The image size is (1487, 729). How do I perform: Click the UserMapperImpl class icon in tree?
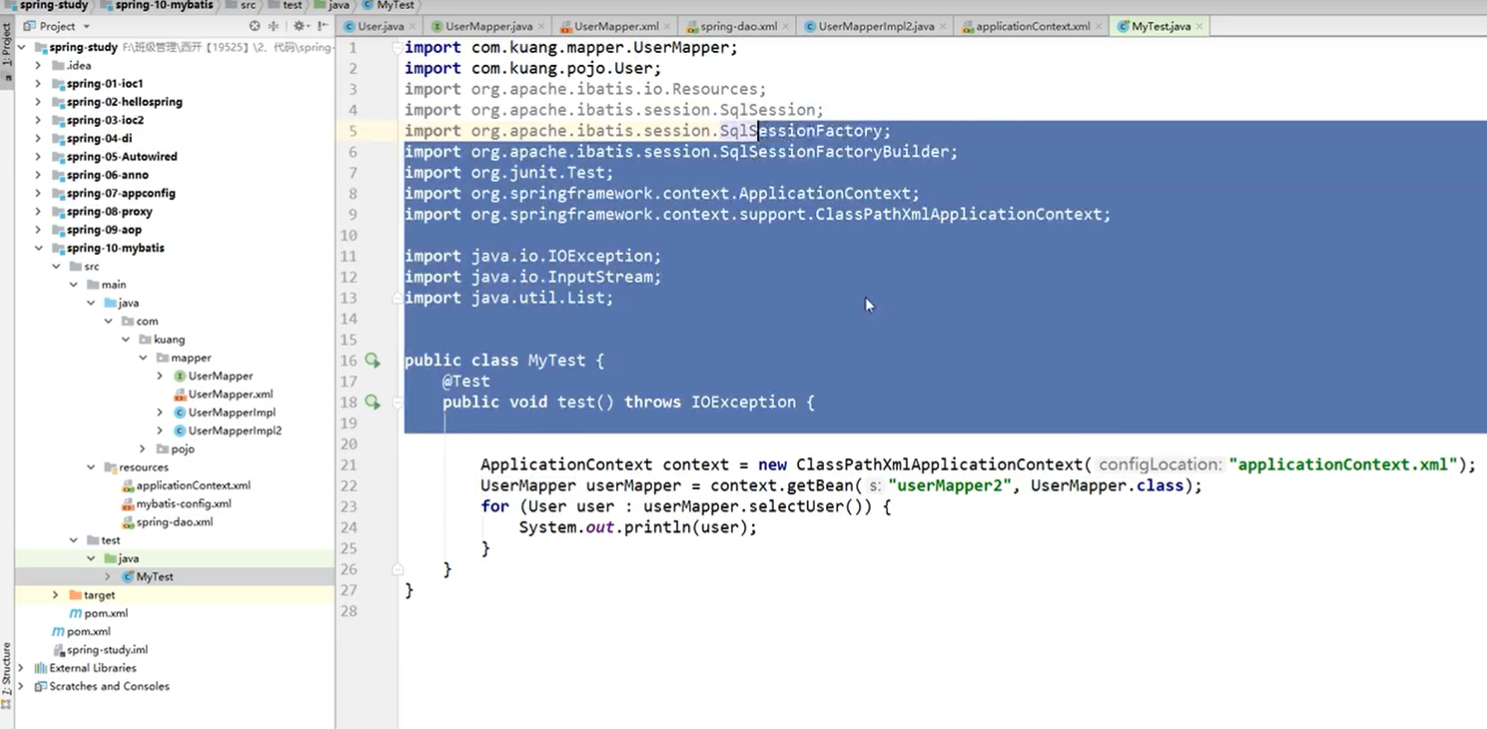pos(180,412)
